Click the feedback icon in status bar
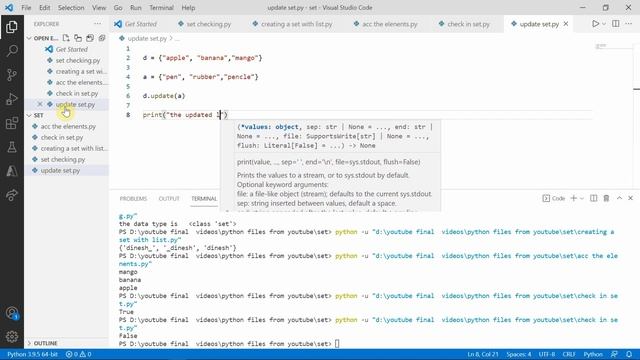 [614, 354]
